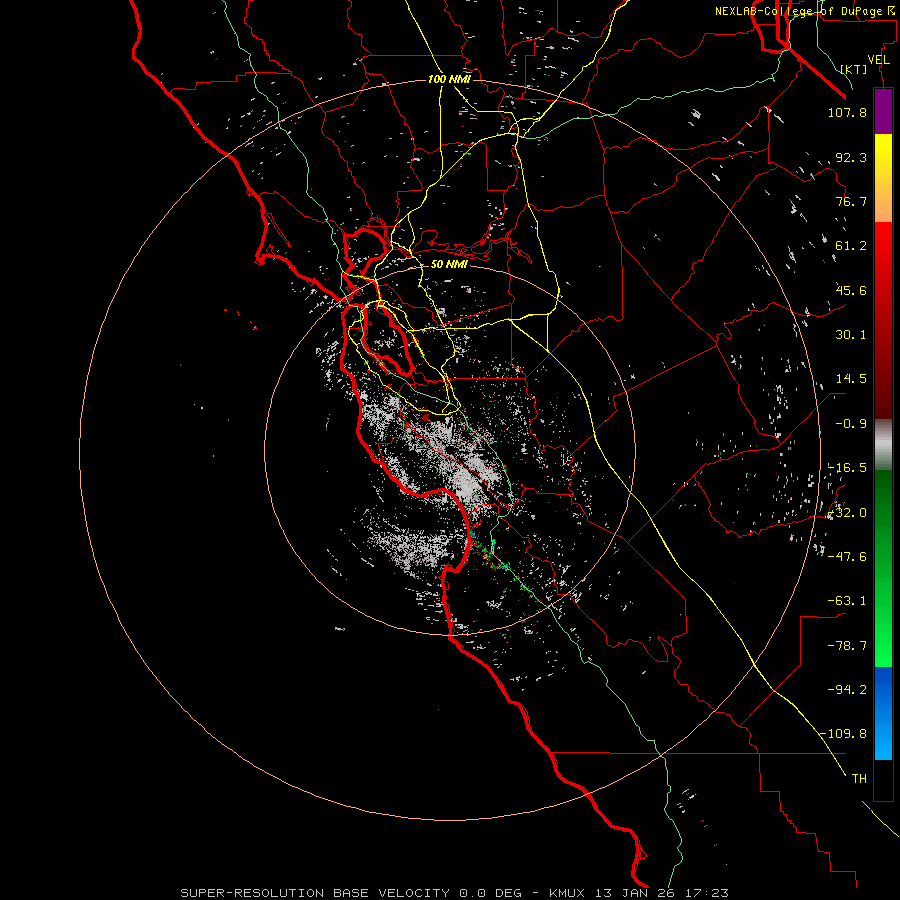The image size is (900, 900).
Task: Click the 107.8 velocity scale value
Action: click(847, 112)
